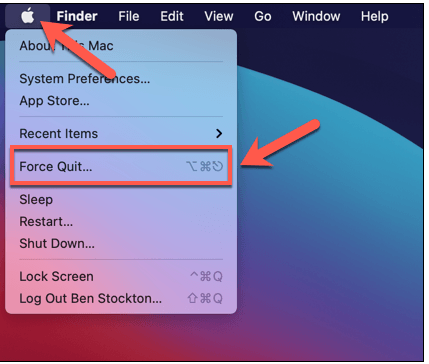This screenshot has width=429, height=364.
Task: Open the Finder menu
Action: [77, 16]
